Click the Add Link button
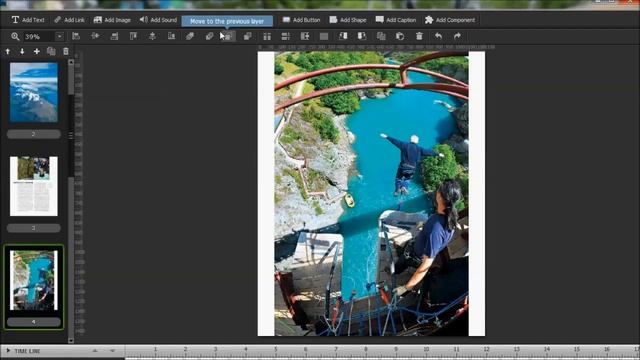Viewport: 640px width, 360px height. point(69,20)
